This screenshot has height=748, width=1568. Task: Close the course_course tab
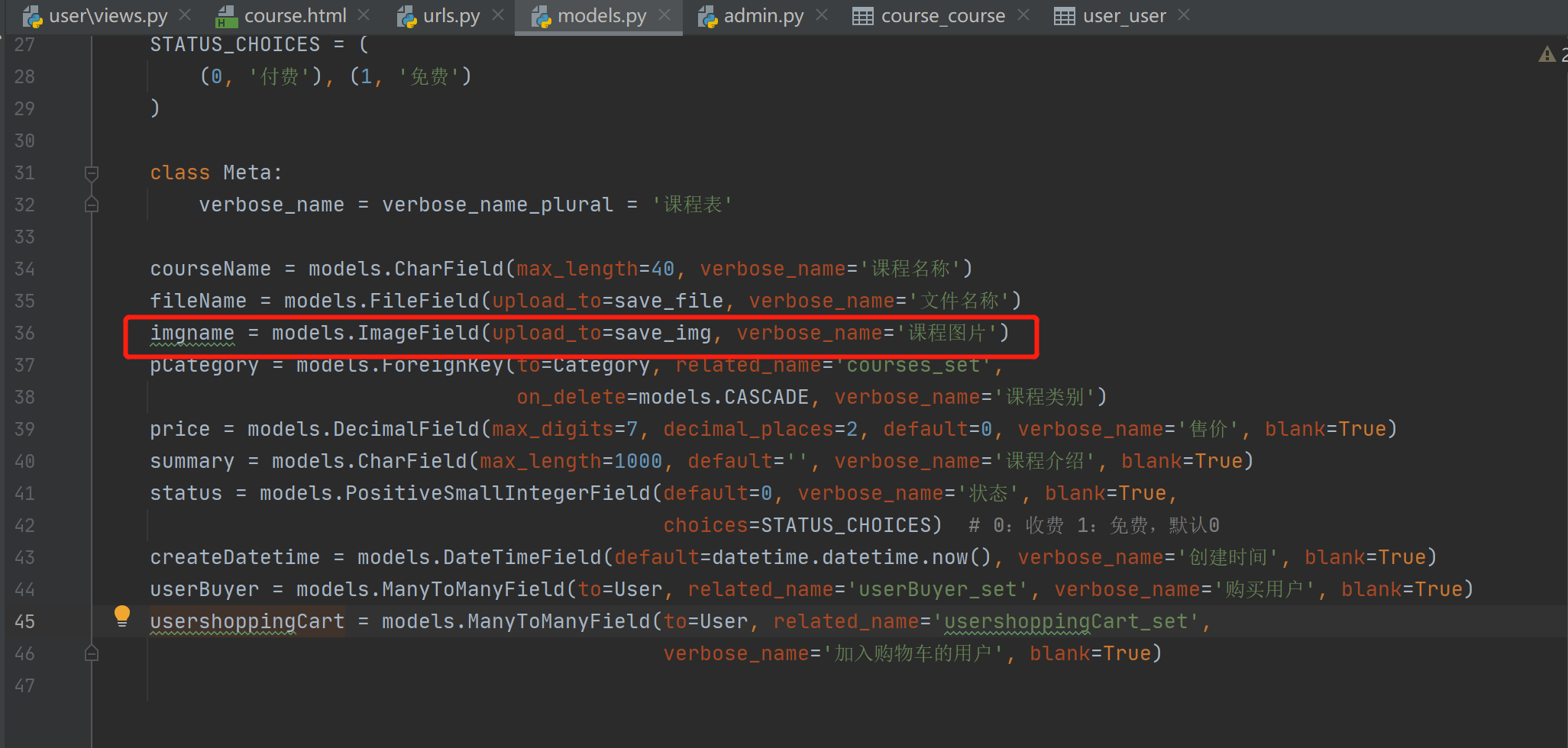tap(1023, 15)
